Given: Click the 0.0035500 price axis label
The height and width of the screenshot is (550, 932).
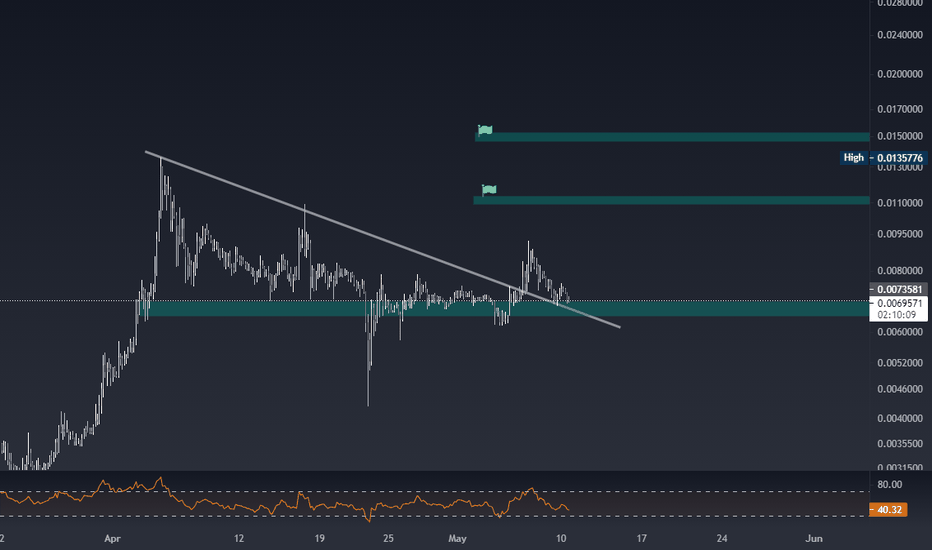Looking at the screenshot, I should 899,444.
